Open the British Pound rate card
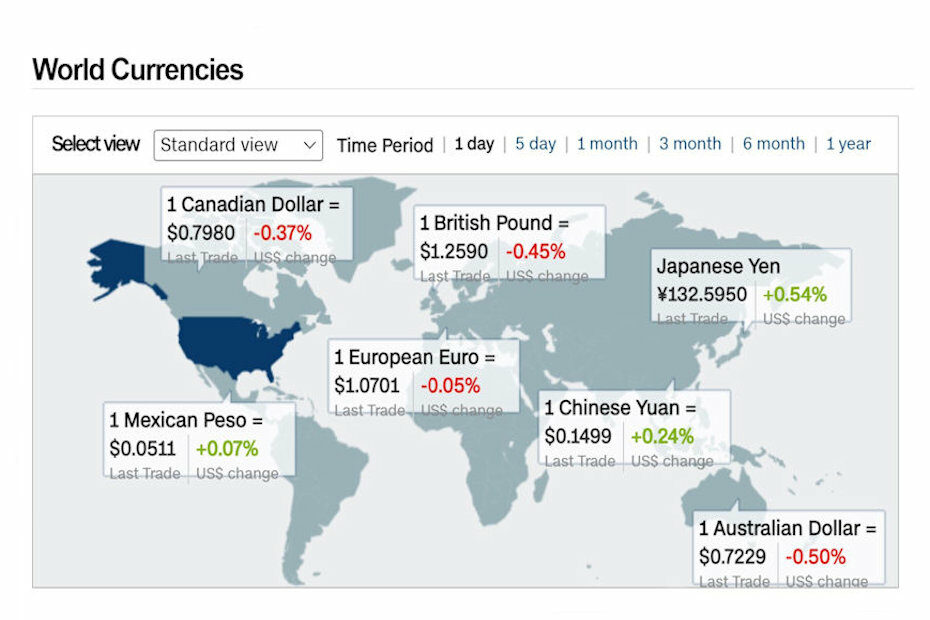 [x=509, y=243]
